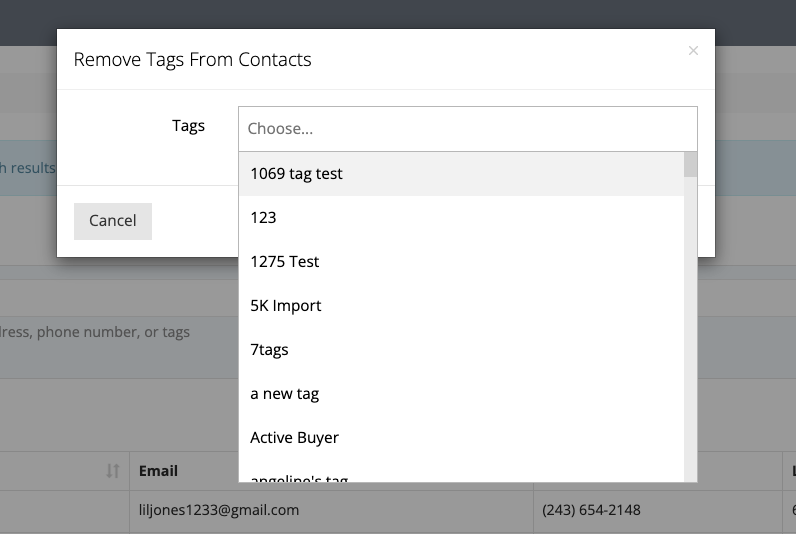Choose the '1275 Test' tag
Screen dimensions: 796x534
(x=461, y=262)
